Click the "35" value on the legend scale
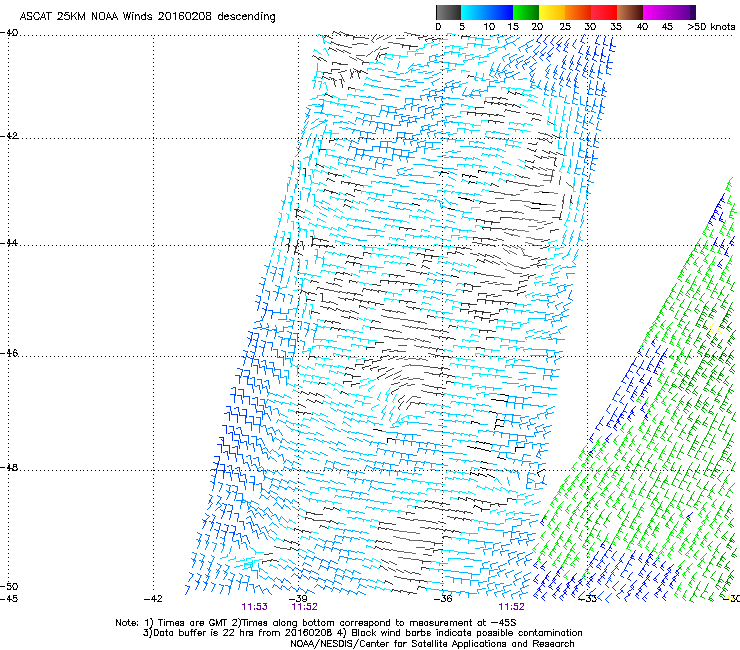The height and width of the screenshot is (650, 740). coord(616,26)
